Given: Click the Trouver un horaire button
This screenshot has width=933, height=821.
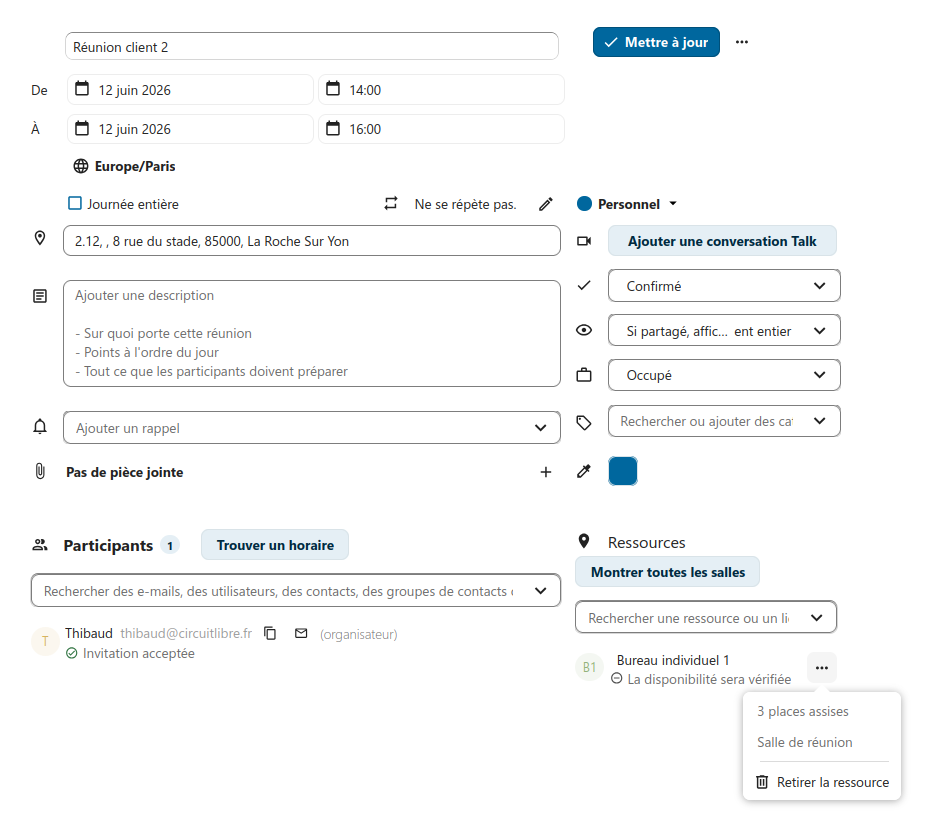Looking at the screenshot, I should [x=275, y=545].
